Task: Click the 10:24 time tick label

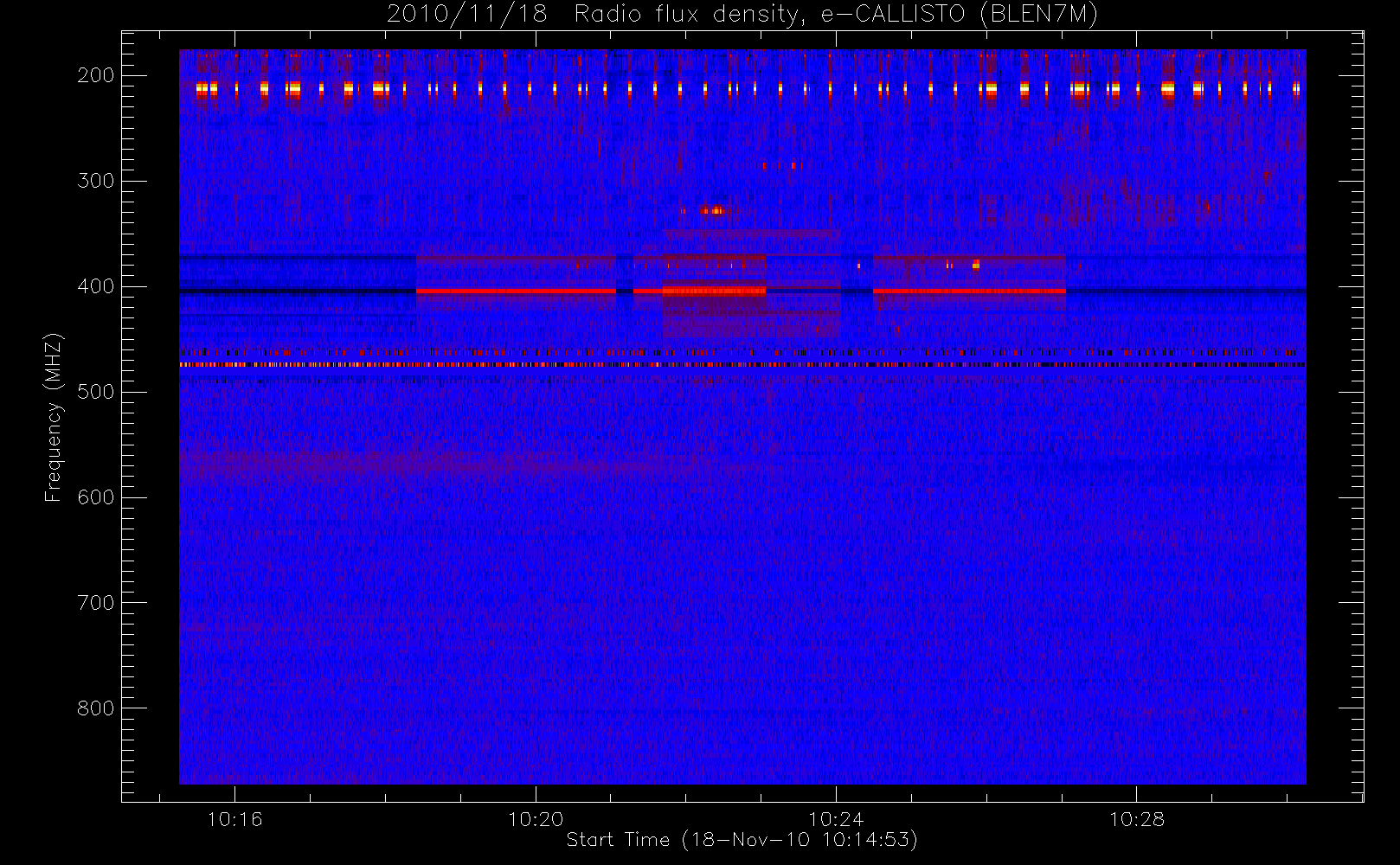Action: coord(836,819)
